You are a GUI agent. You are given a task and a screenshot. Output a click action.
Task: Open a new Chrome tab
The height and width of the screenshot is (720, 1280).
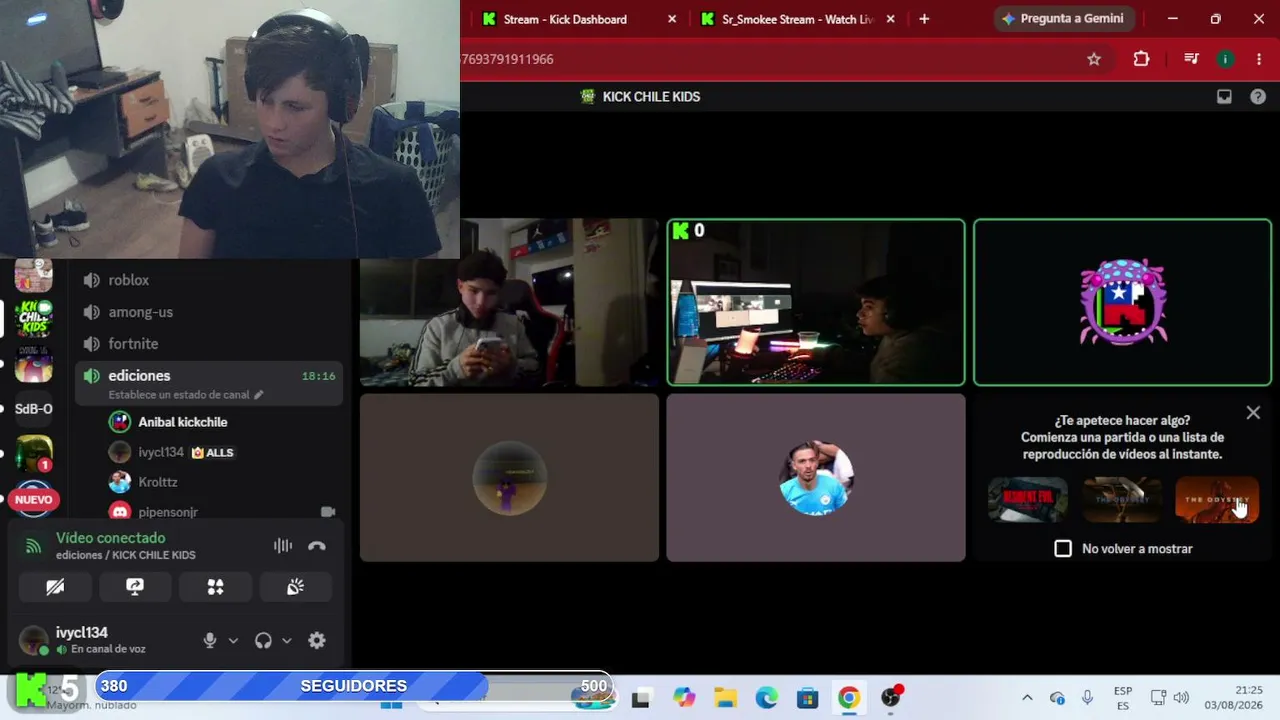924,19
